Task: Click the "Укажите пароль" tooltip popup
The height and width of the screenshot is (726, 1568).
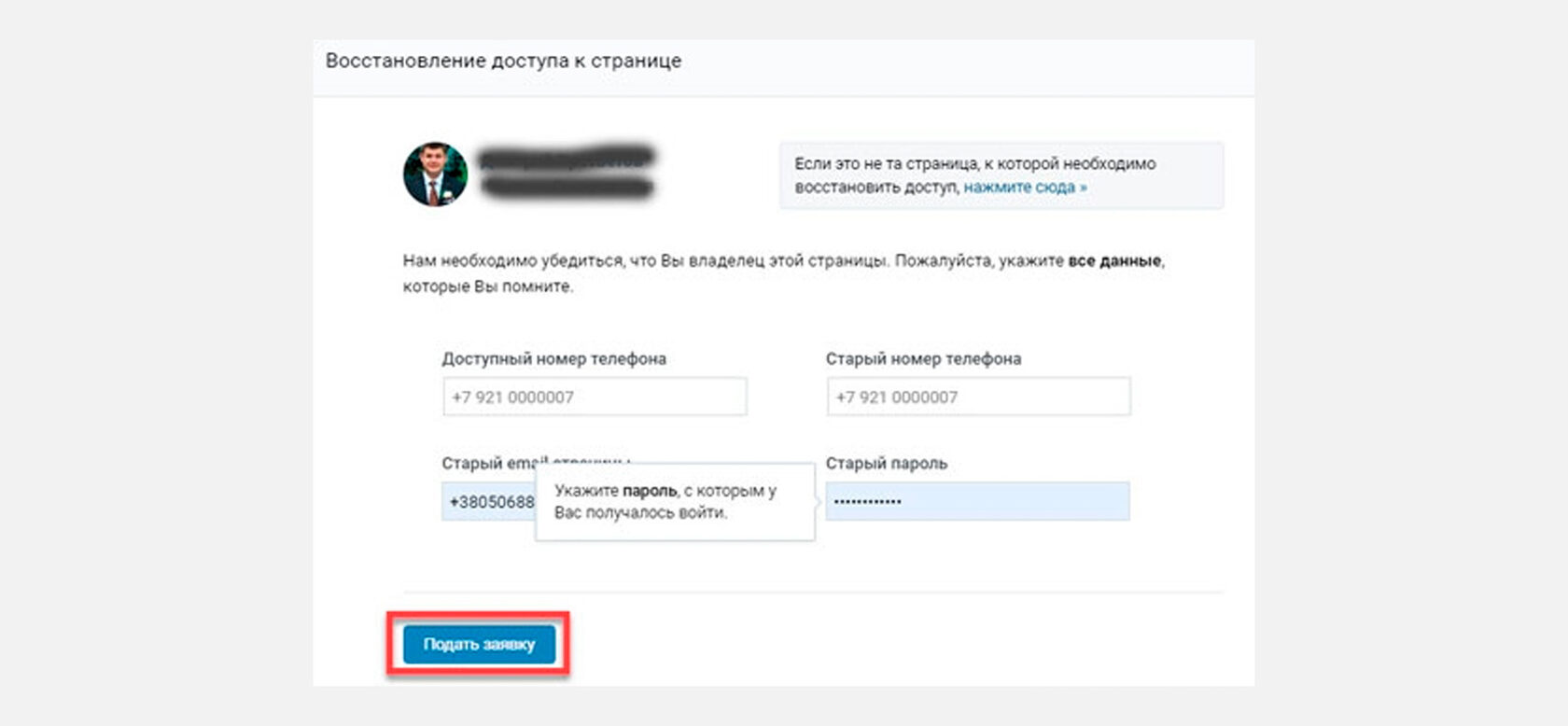Action: [675, 502]
